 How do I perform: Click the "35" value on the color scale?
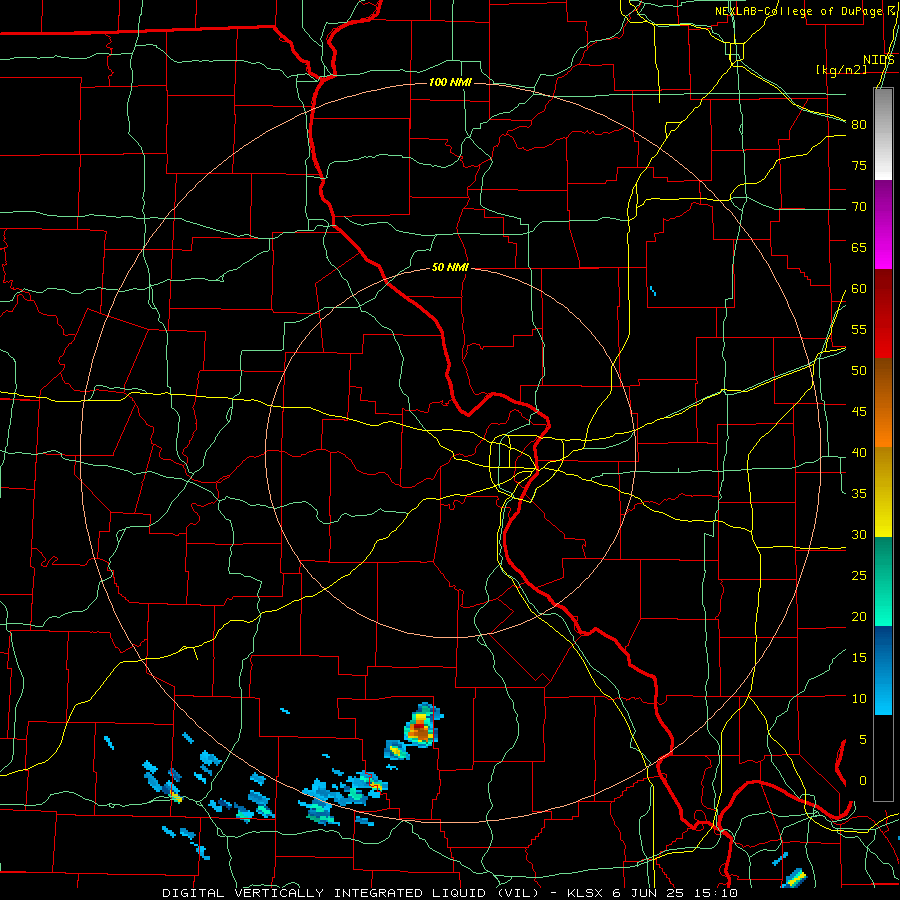859,494
